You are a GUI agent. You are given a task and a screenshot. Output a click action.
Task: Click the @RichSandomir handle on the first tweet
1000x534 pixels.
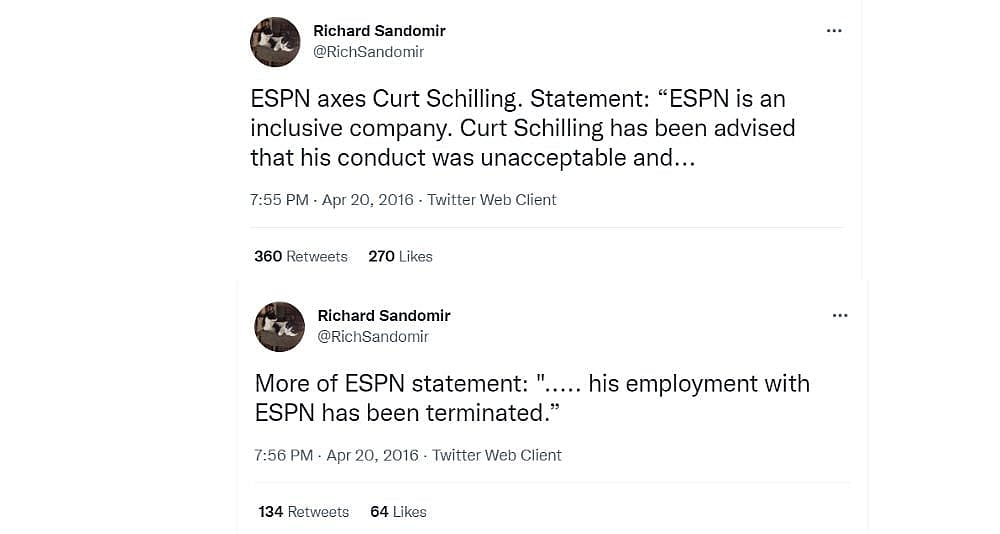369,52
